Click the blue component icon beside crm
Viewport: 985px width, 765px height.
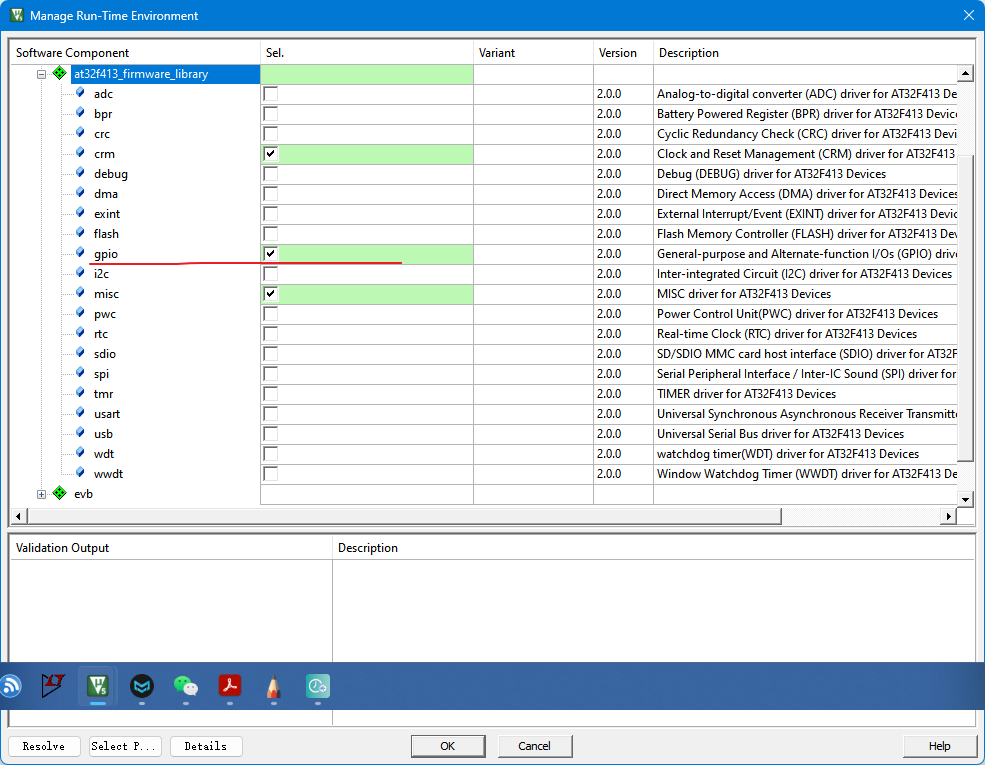point(80,153)
